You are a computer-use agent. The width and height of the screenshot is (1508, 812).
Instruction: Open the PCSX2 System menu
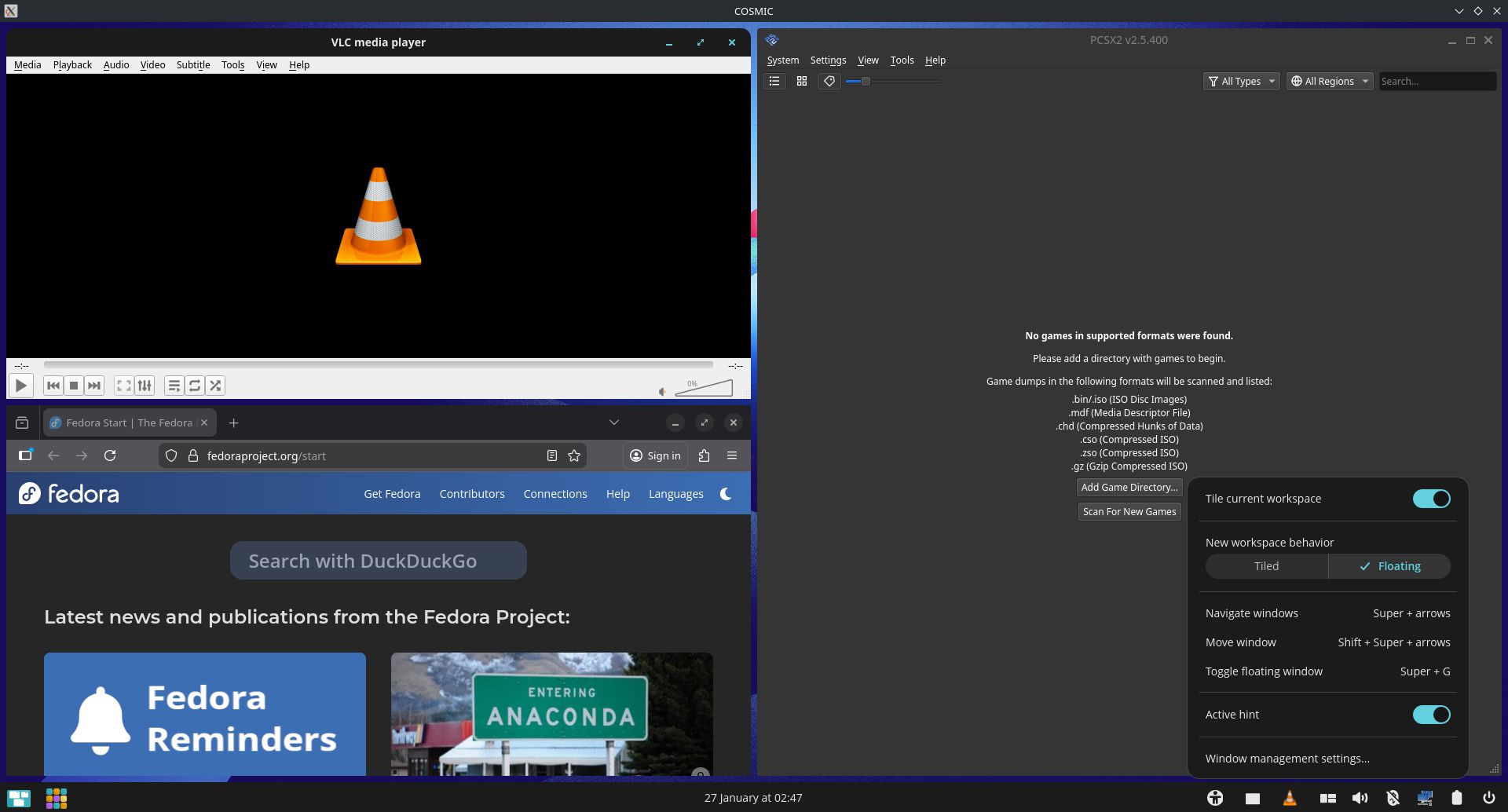pos(782,60)
